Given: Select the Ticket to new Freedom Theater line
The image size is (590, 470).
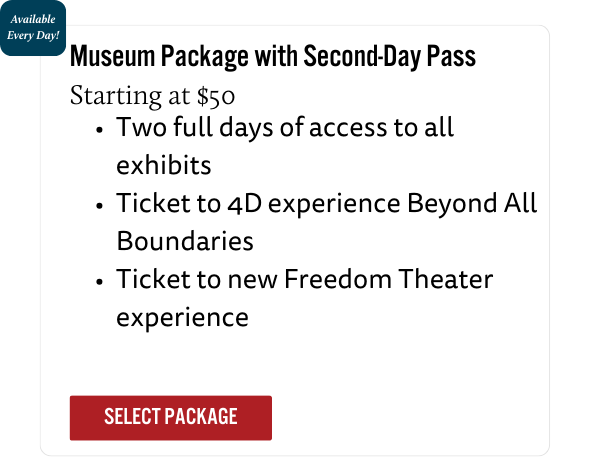Looking at the screenshot, I should pos(304,280).
